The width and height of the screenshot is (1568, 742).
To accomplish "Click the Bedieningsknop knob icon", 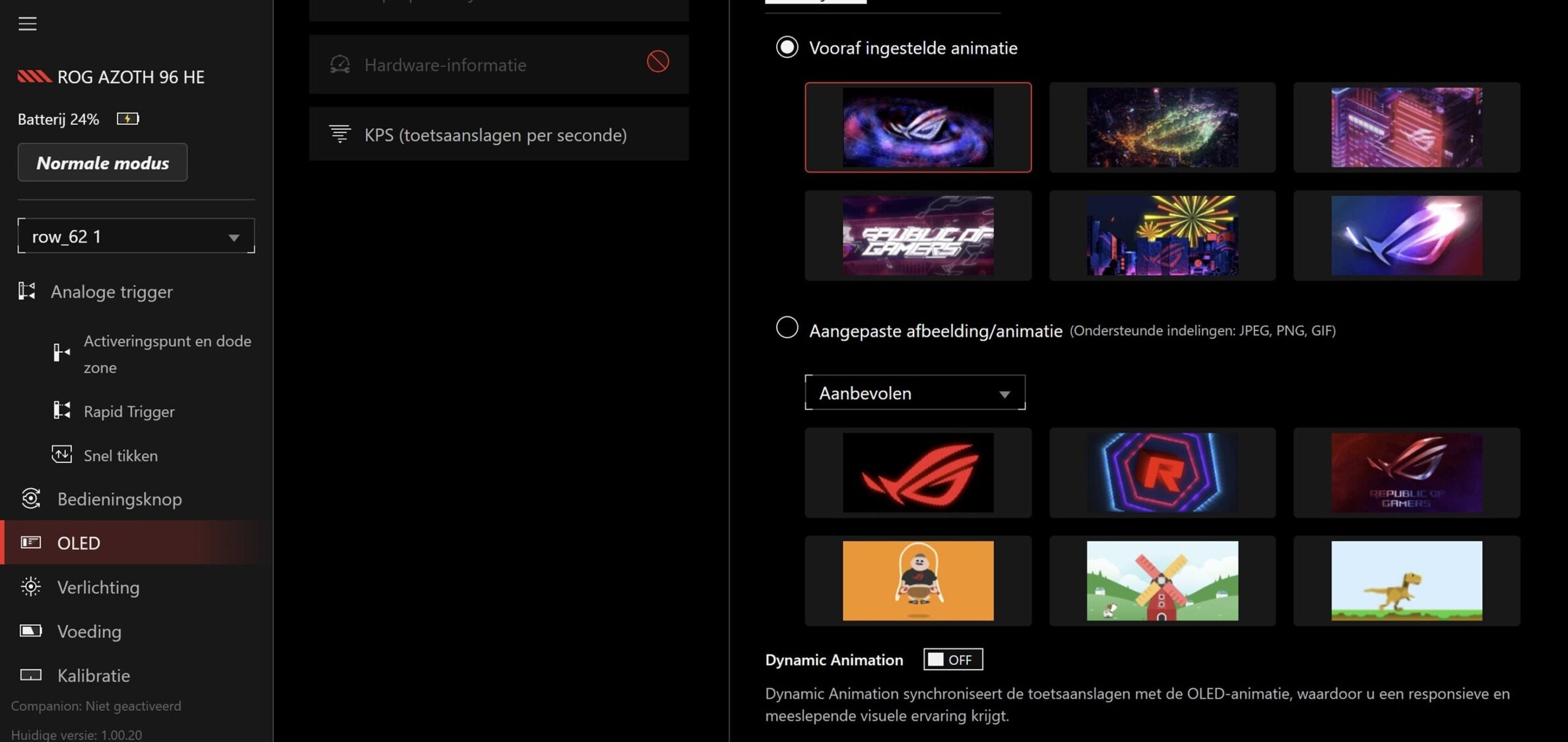I will (30, 499).
